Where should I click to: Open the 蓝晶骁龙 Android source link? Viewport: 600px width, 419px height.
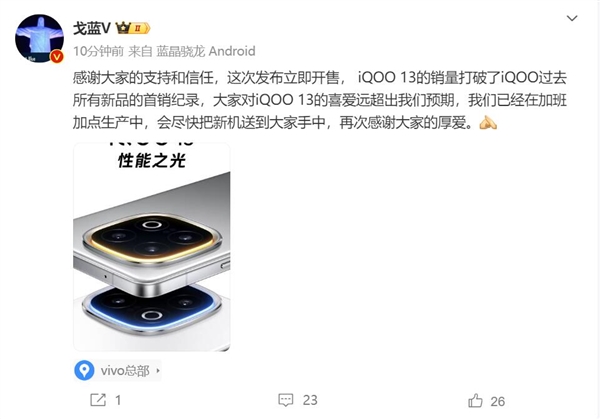[x=206, y=51]
